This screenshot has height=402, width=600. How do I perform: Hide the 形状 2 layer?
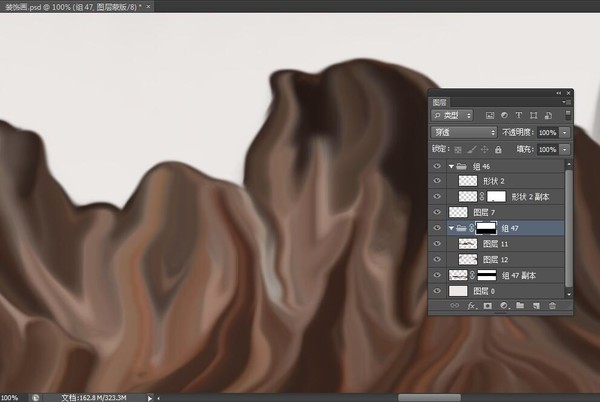pyautogui.click(x=437, y=181)
